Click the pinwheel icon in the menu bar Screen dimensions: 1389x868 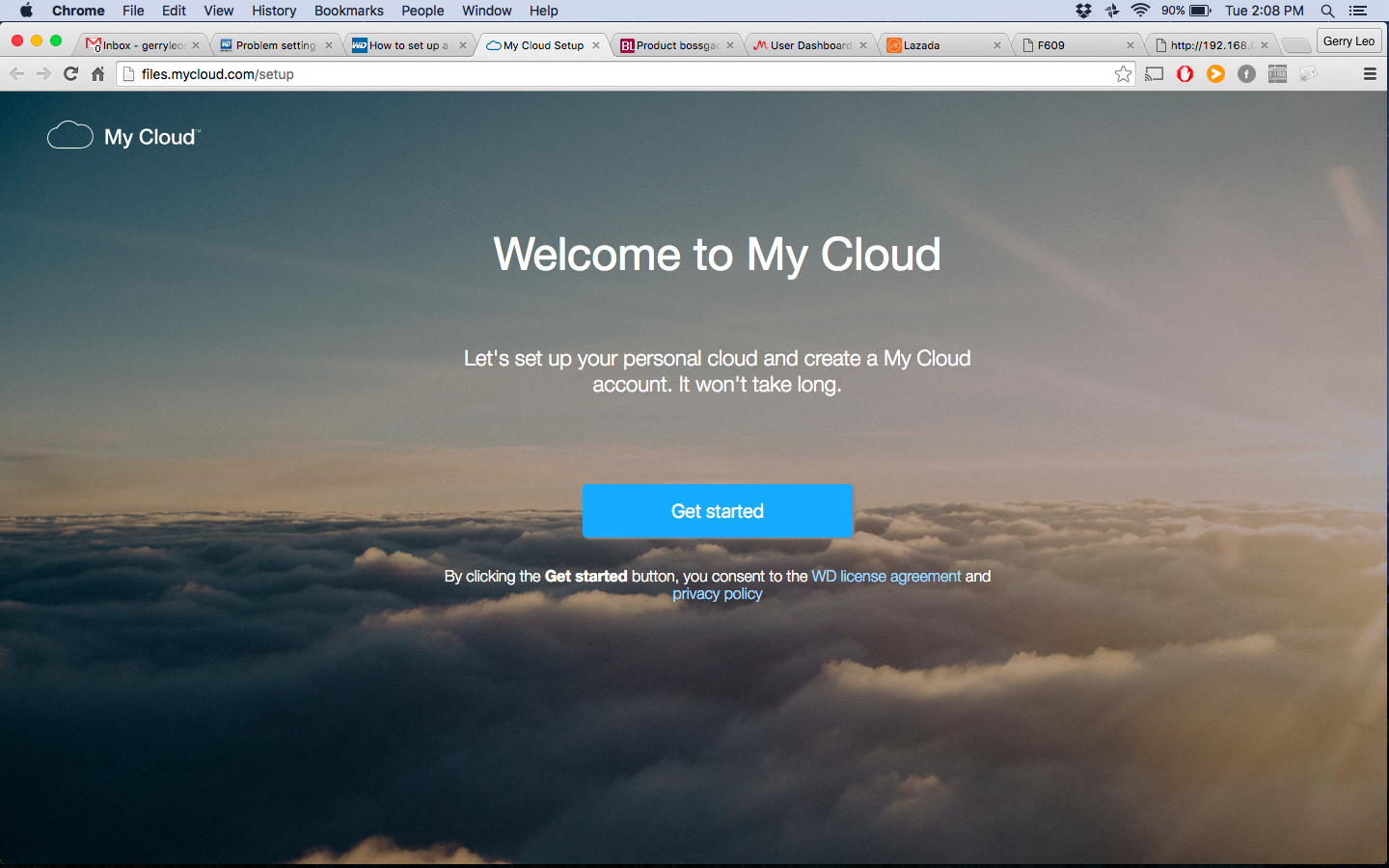click(1112, 11)
